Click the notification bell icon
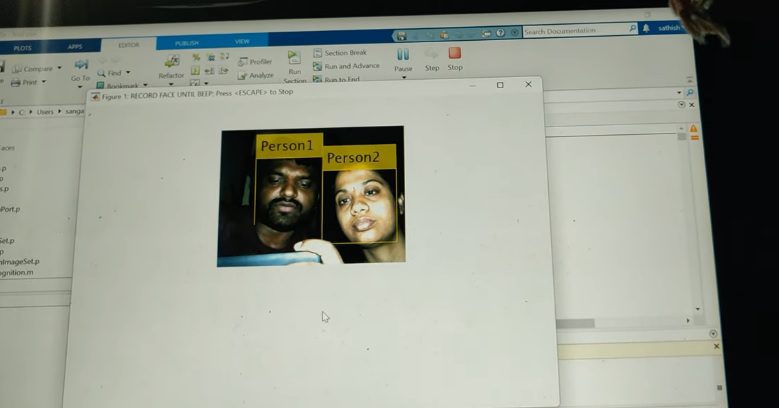Screen dimensions: 779x408 pyautogui.click(x=646, y=28)
